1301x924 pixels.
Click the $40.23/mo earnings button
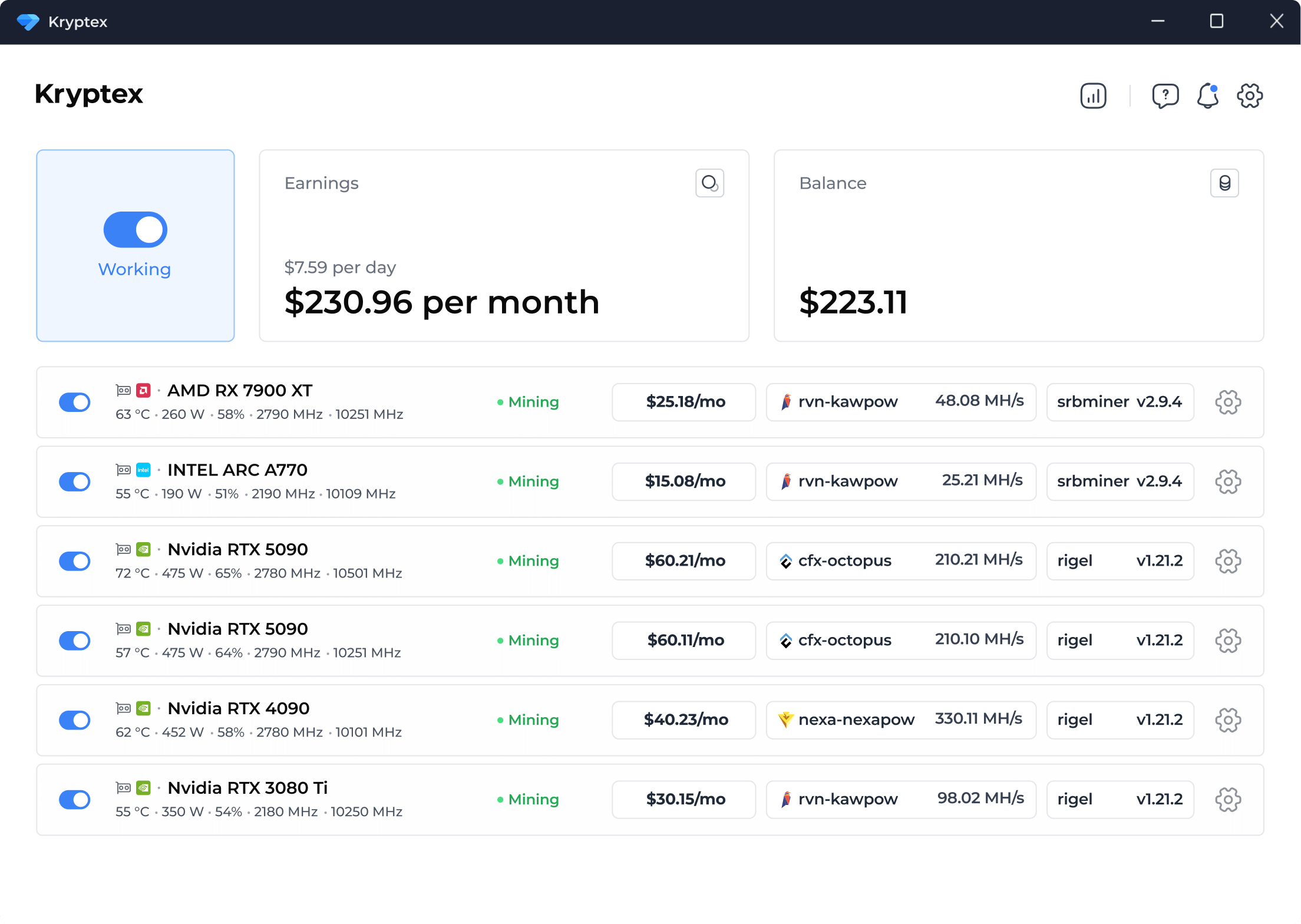pyautogui.click(x=683, y=720)
